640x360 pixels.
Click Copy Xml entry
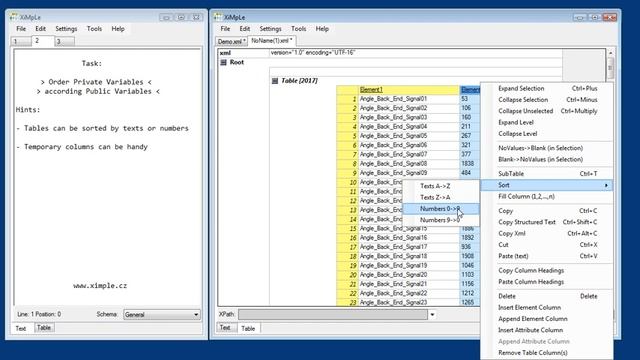(x=547, y=234)
